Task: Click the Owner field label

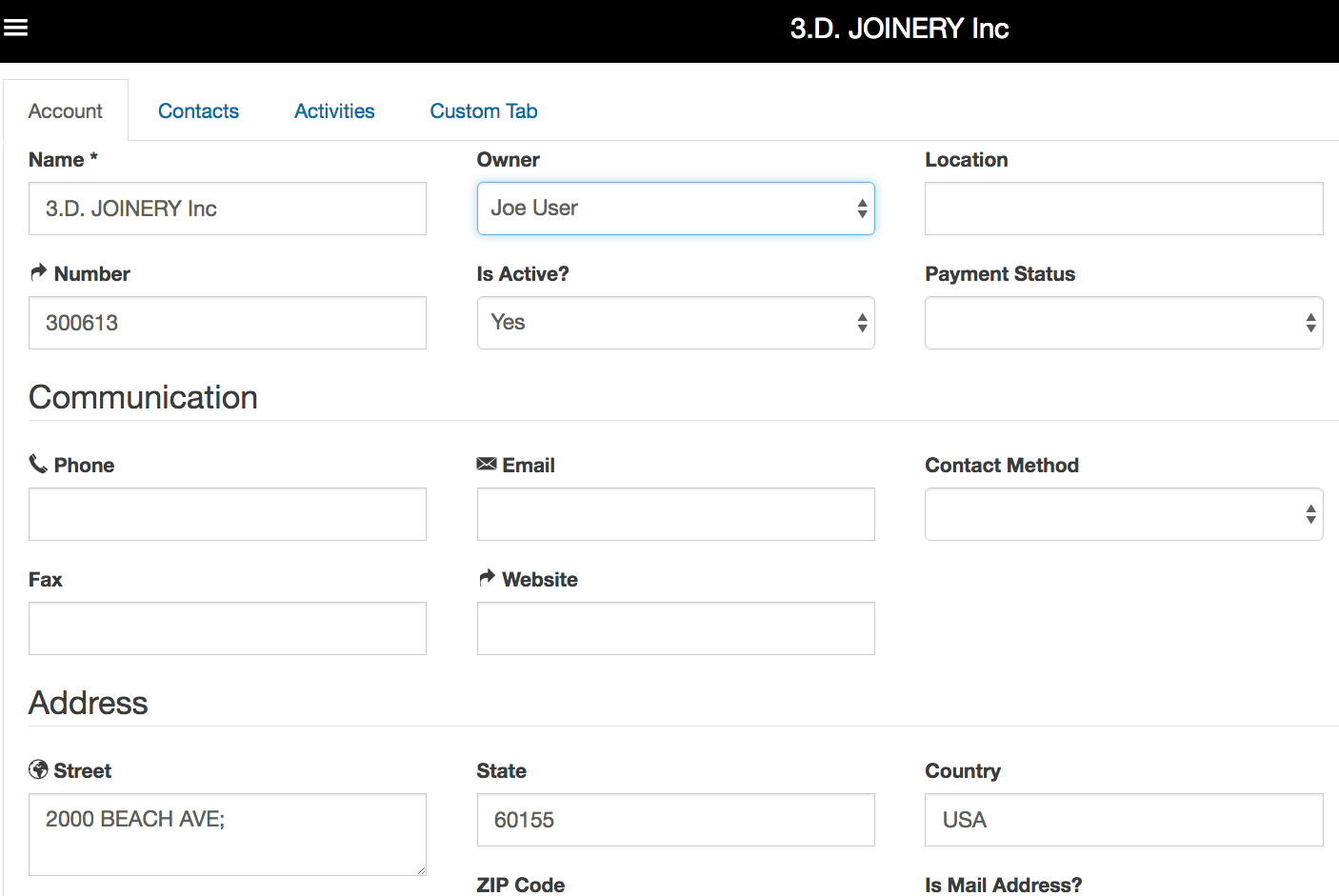Action: [509, 160]
